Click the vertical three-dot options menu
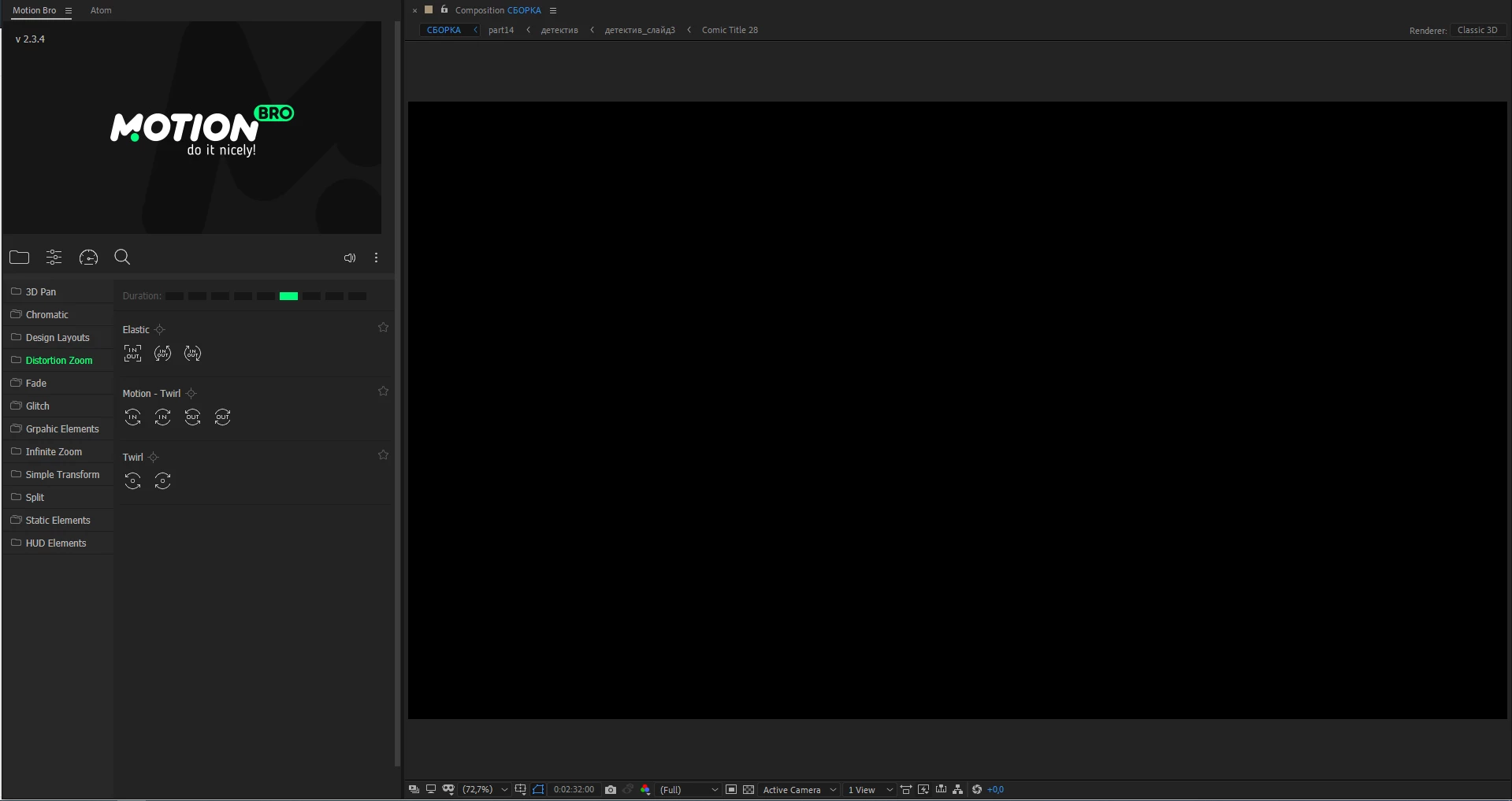1512x801 pixels. coord(377,258)
